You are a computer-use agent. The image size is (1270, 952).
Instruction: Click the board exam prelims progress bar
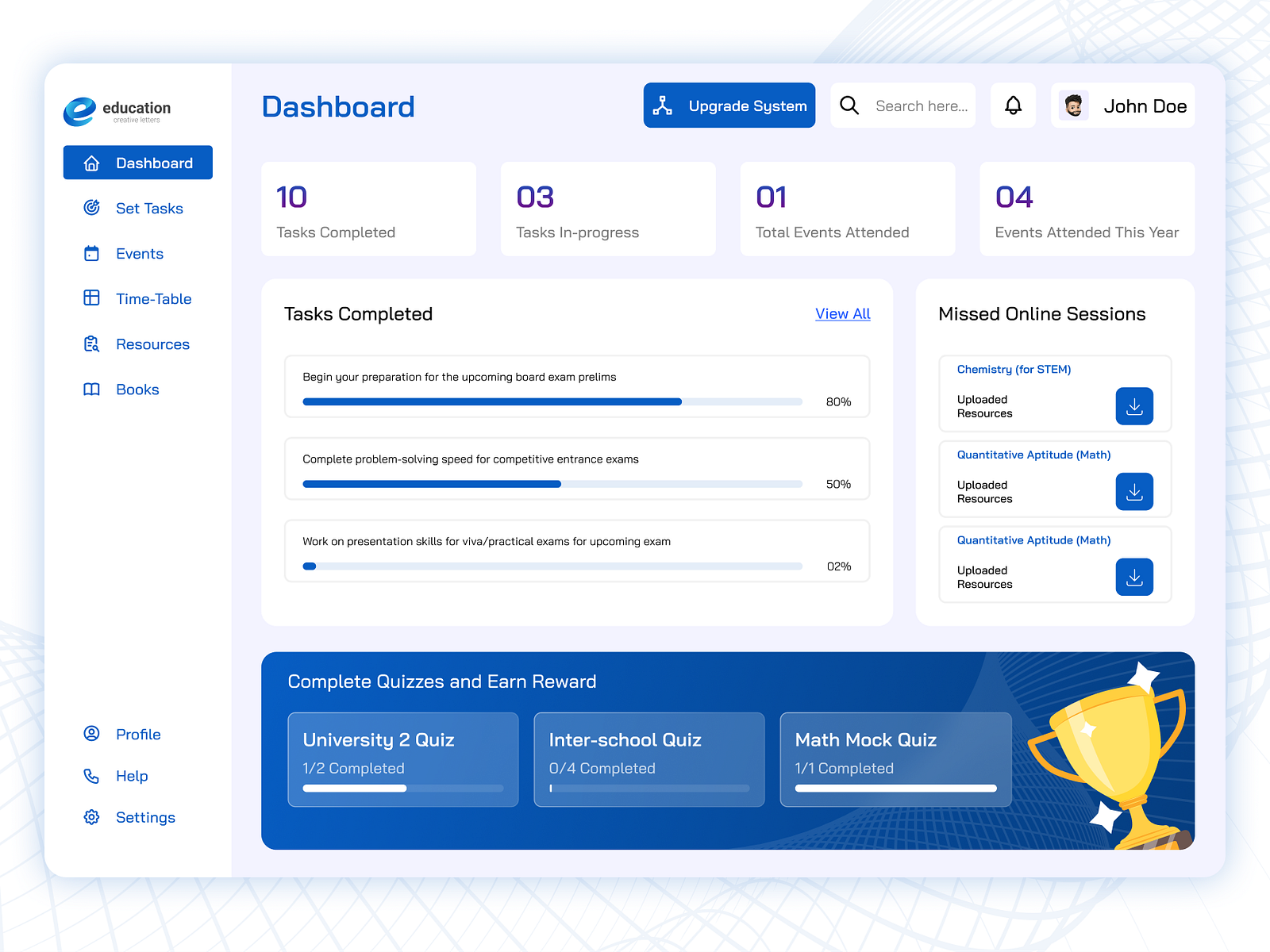(x=552, y=401)
